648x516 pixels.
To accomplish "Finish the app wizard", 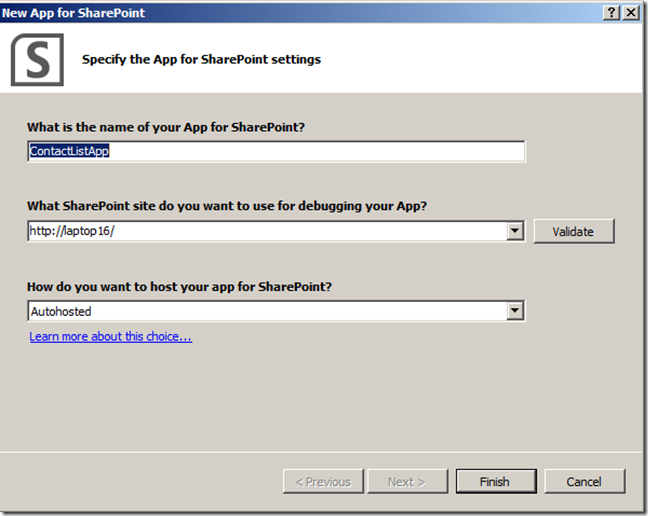I will tap(496, 481).
